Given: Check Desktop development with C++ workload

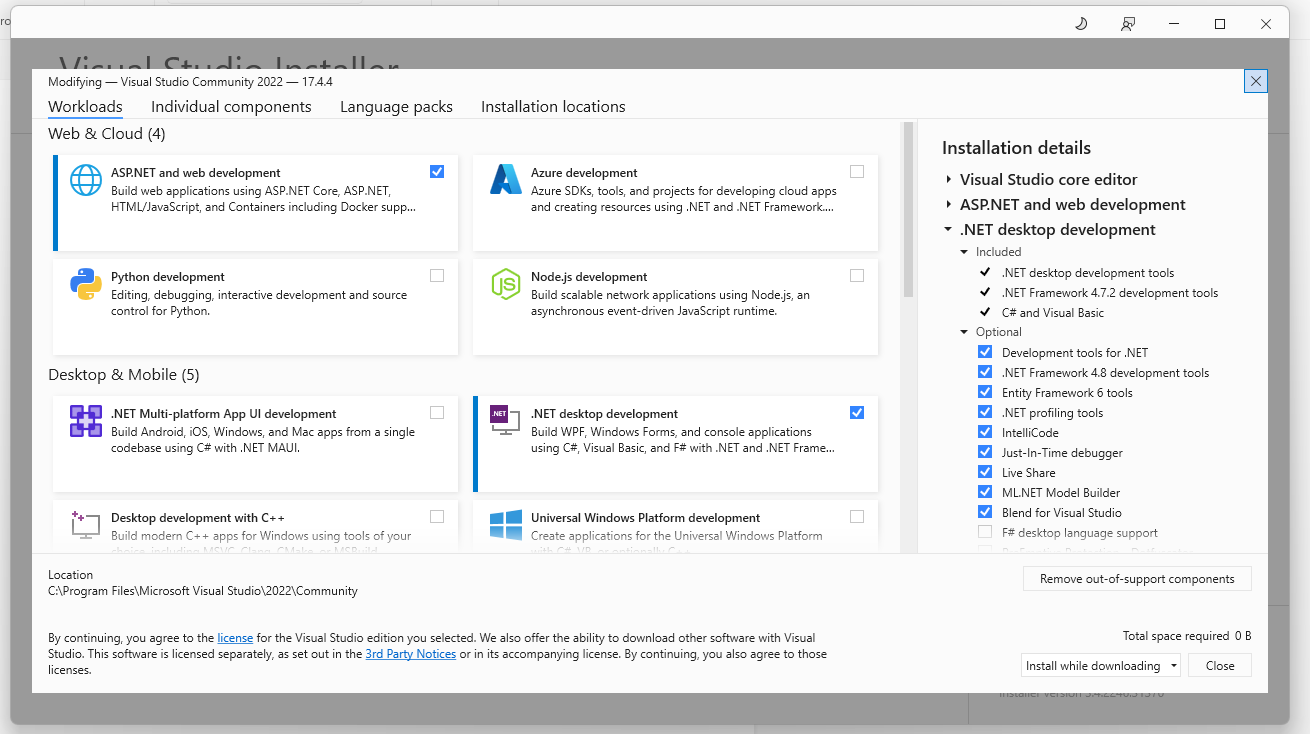Looking at the screenshot, I should [x=437, y=517].
